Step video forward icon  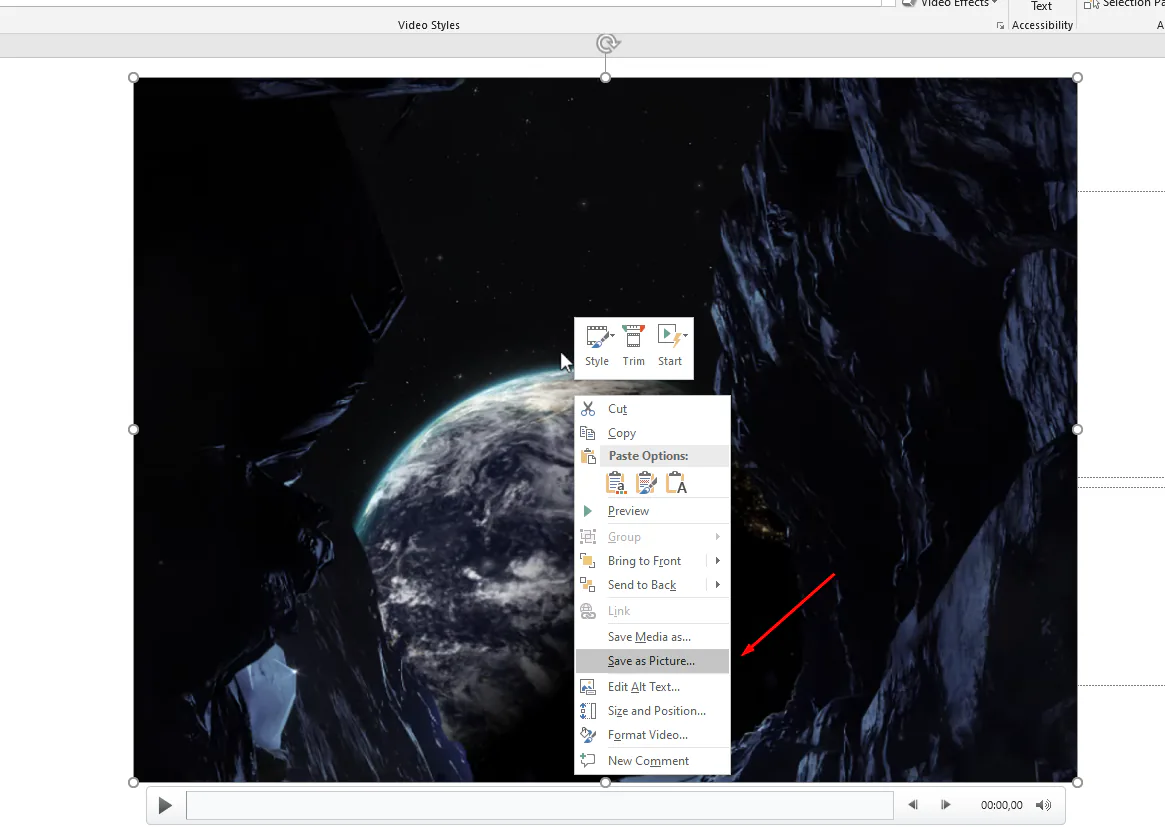(945, 805)
